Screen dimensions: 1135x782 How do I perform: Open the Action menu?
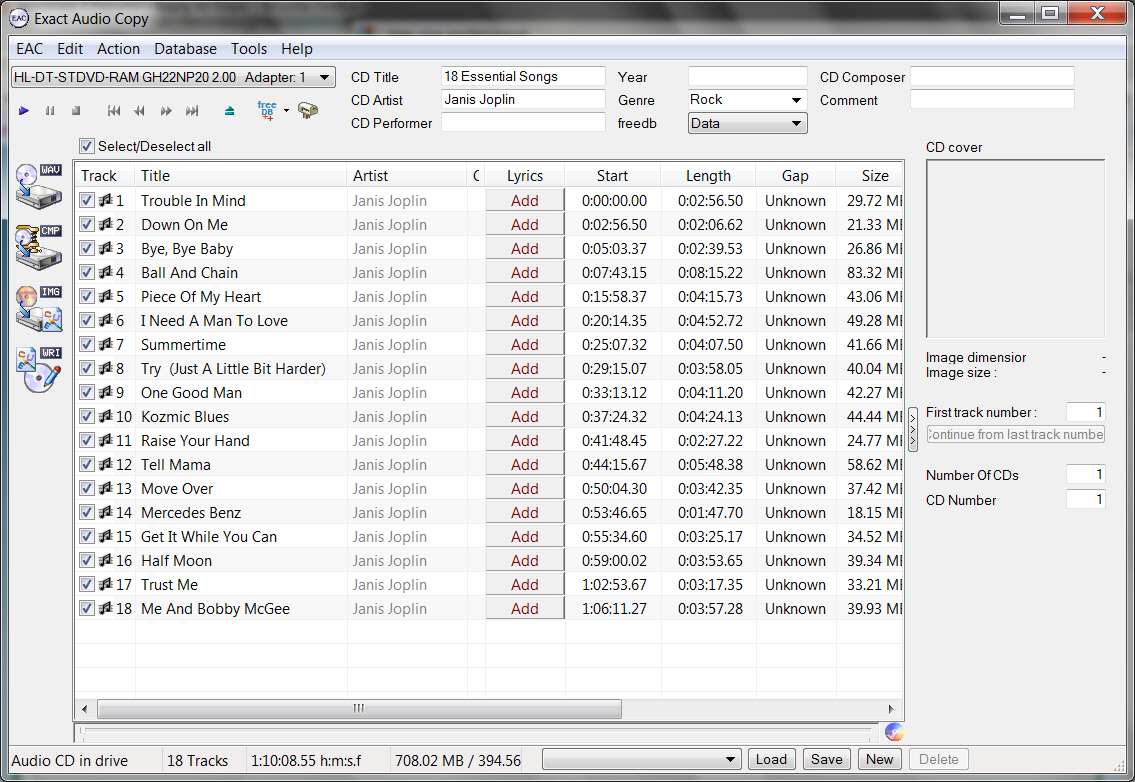(119, 49)
